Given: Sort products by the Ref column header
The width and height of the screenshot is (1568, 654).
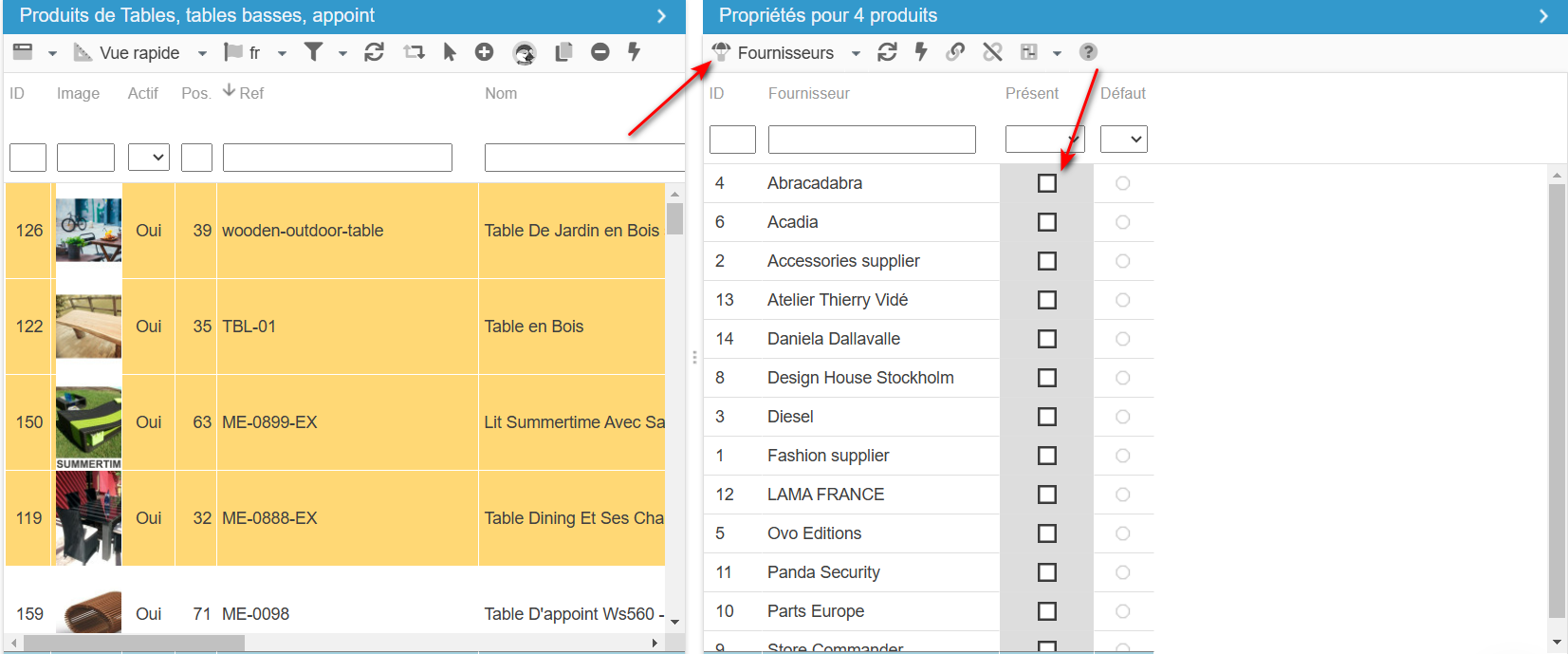Looking at the screenshot, I should coord(251,93).
